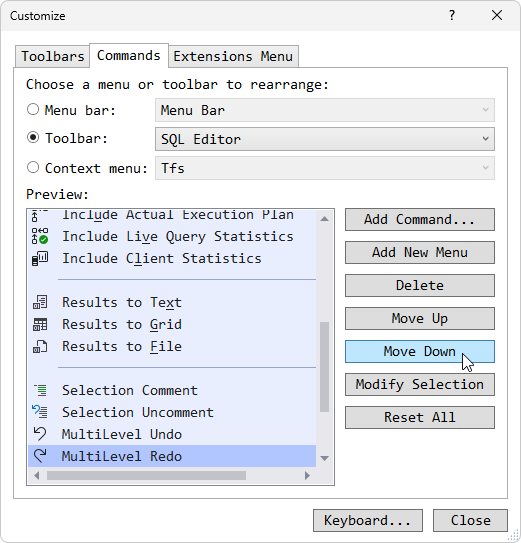This screenshot has width=521, height=543.
Task: Open the Tfs context menu dropdown
Action: click(325, 168)
